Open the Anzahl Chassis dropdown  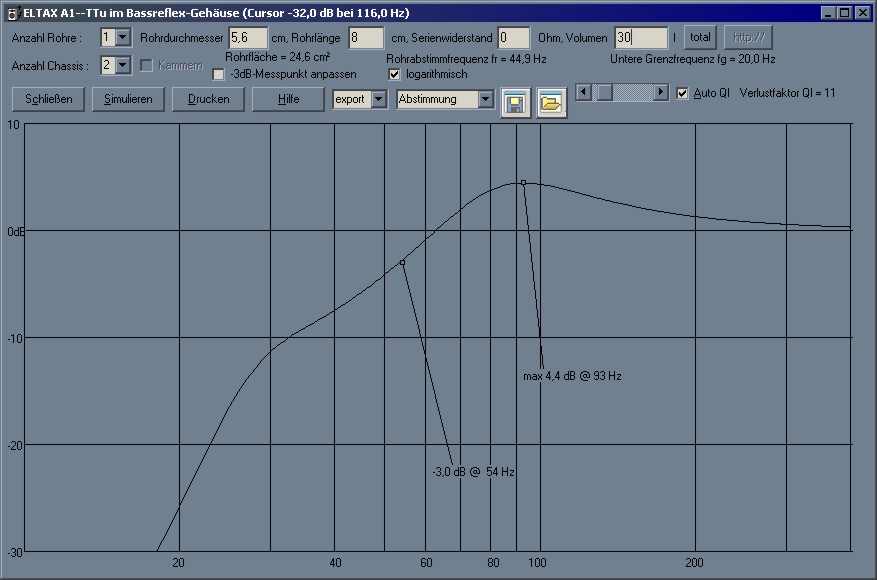click(x=122, y=65)
